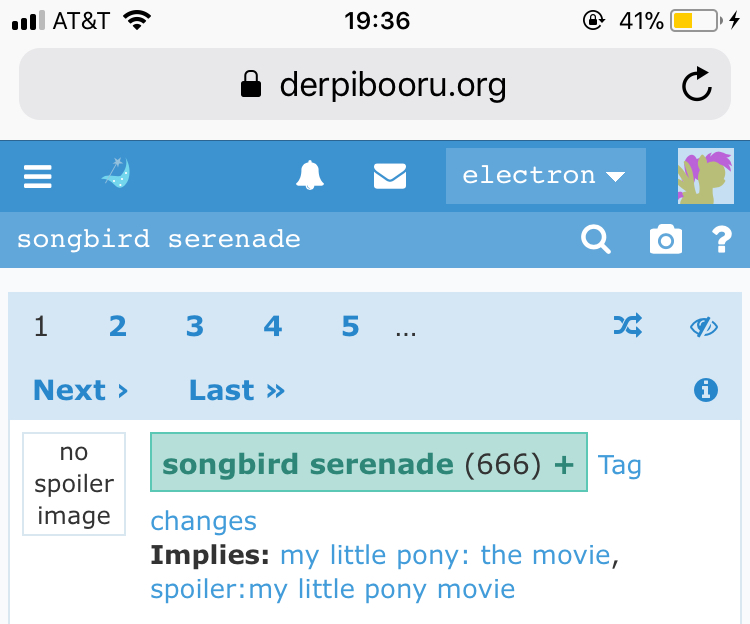Open reverse image search camera icon
Screen dimensions: 750x624
coord(666,239)
